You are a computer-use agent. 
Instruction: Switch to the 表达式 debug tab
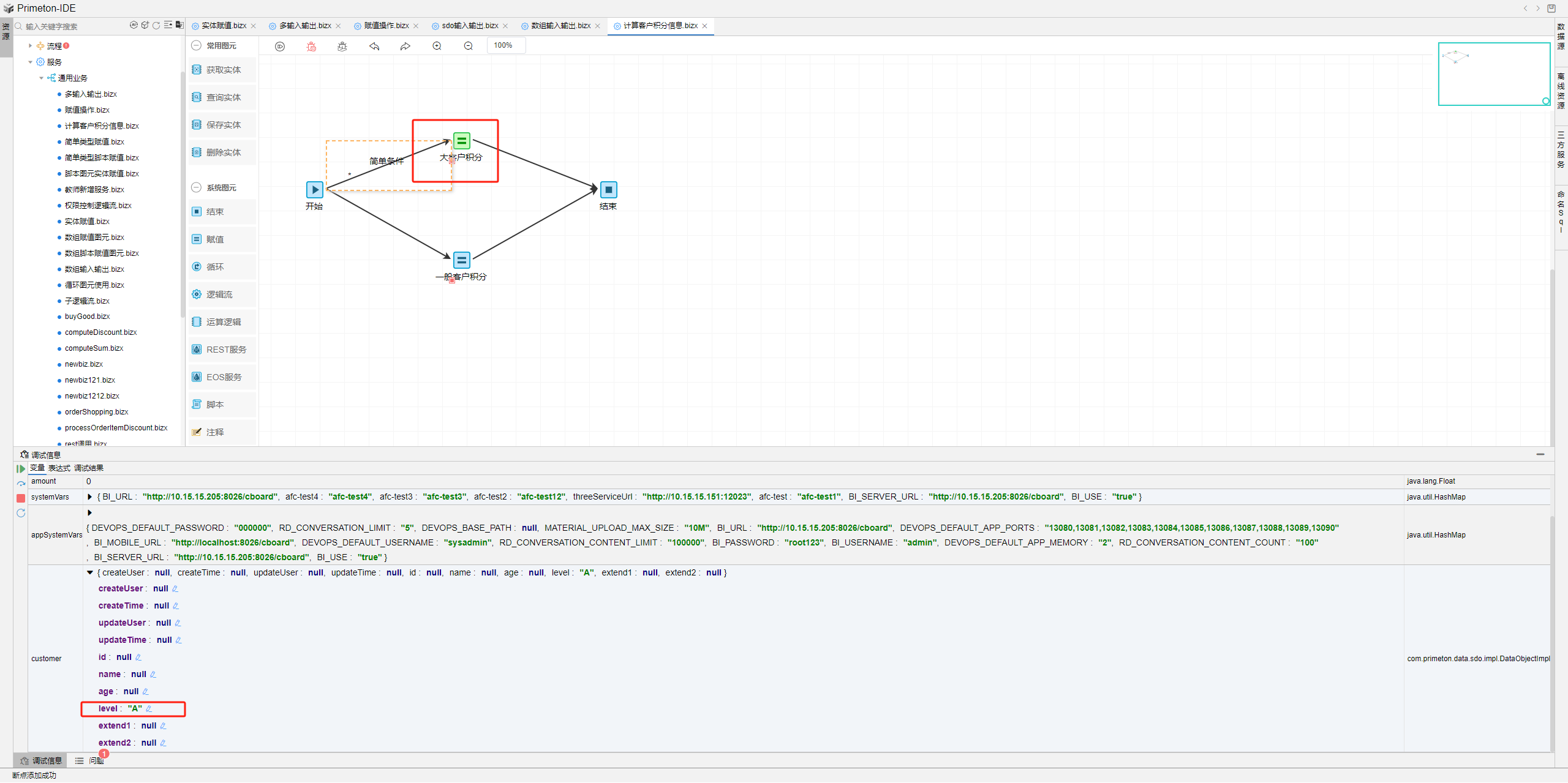click(59, 468)
